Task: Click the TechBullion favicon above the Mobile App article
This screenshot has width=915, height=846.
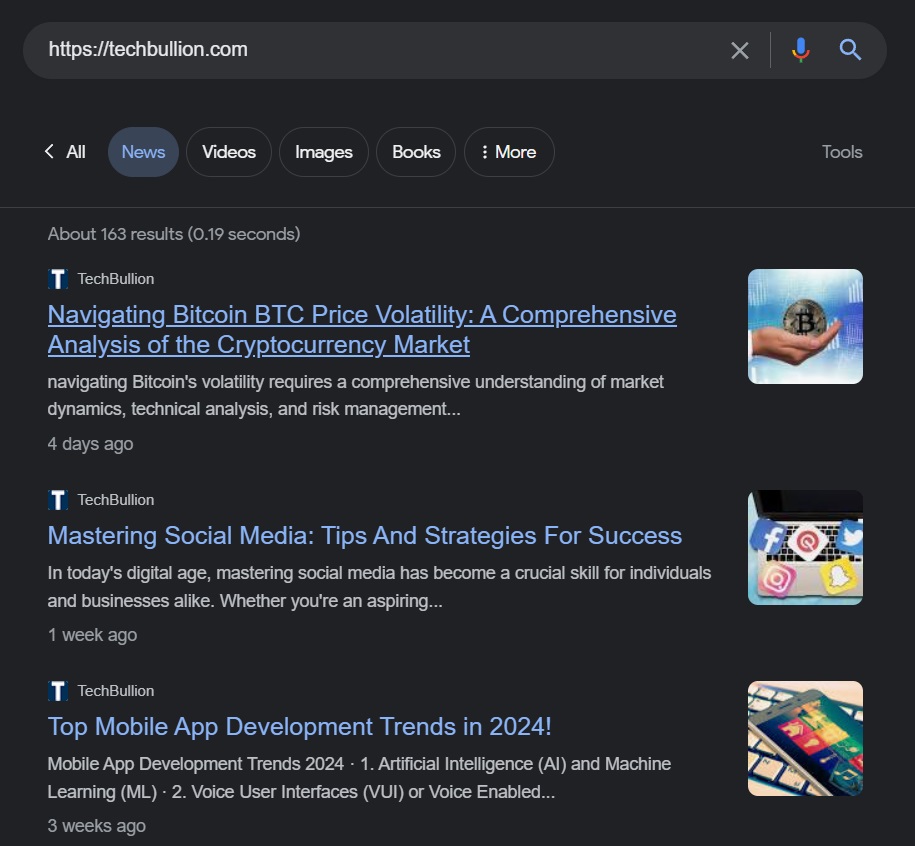Action: coord(58,691)
